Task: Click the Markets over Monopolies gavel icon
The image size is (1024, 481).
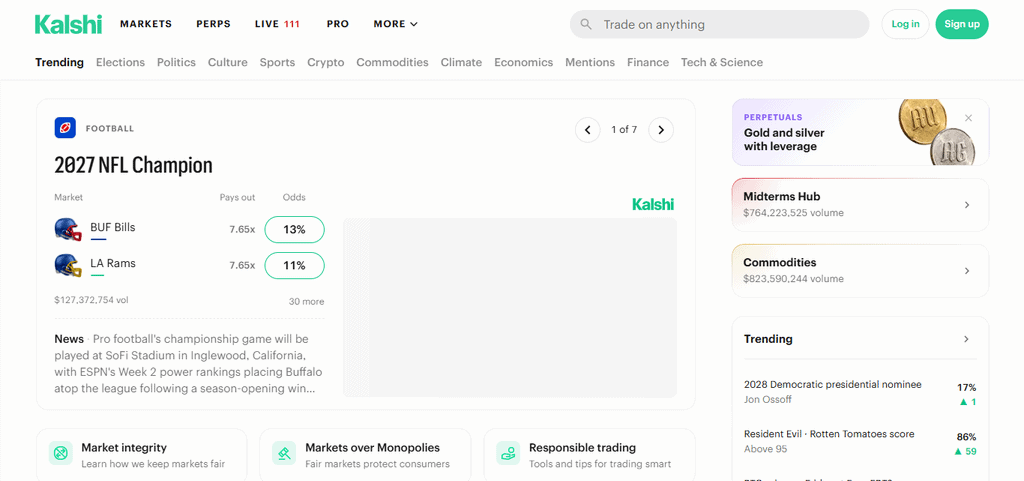Action: click(x=284, y=452)
